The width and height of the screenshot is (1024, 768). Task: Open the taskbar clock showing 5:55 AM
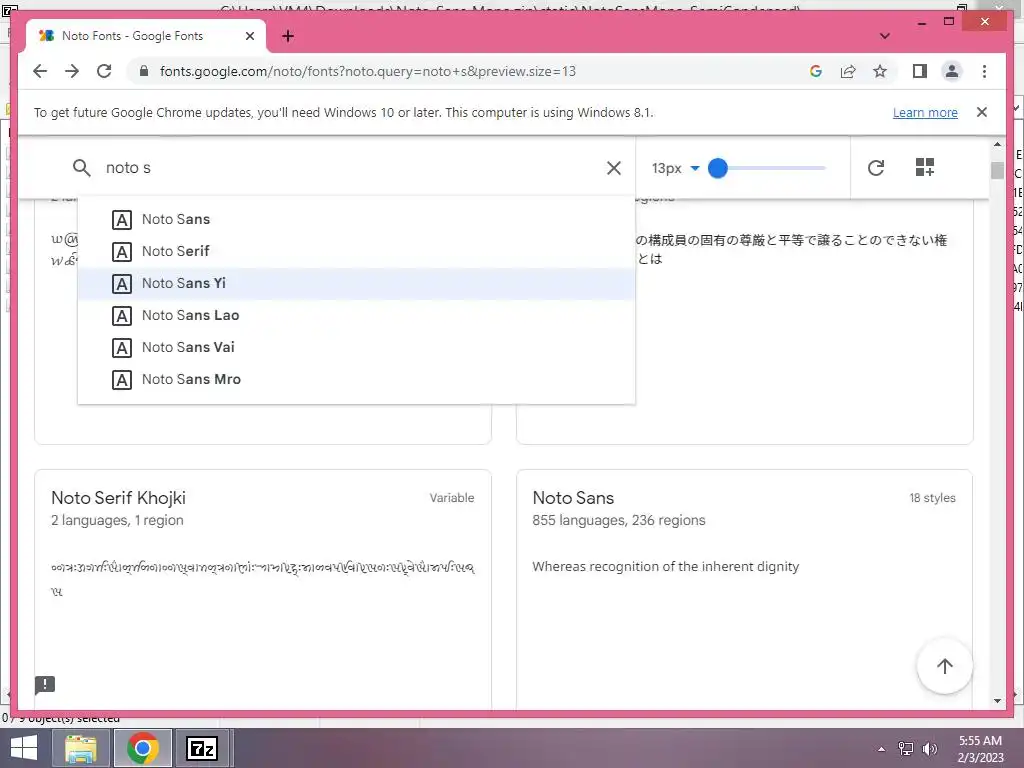pos(980,749)
